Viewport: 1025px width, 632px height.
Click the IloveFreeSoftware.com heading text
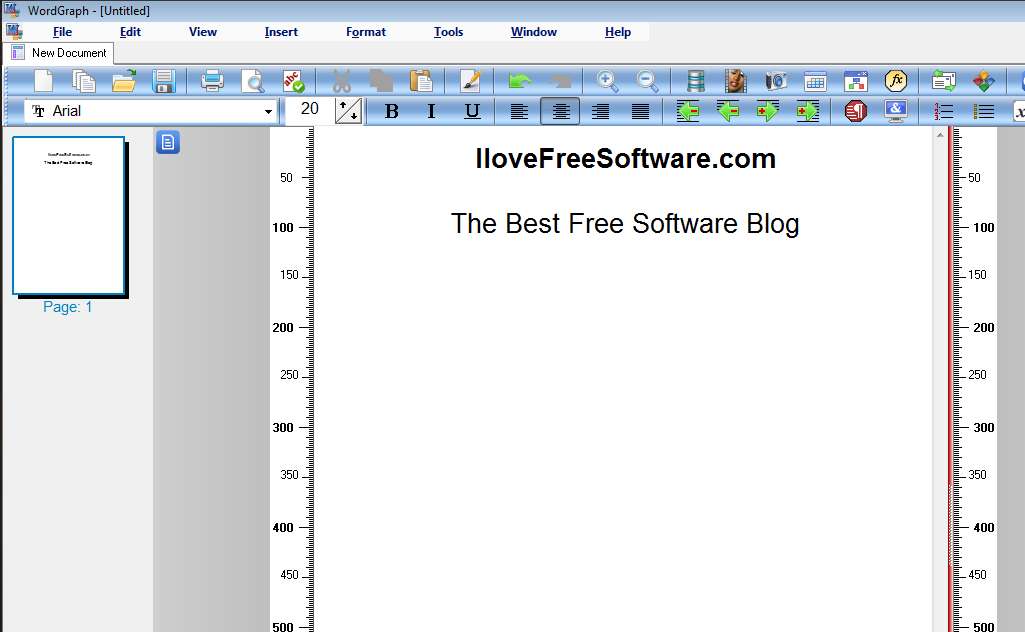(625, 159)
